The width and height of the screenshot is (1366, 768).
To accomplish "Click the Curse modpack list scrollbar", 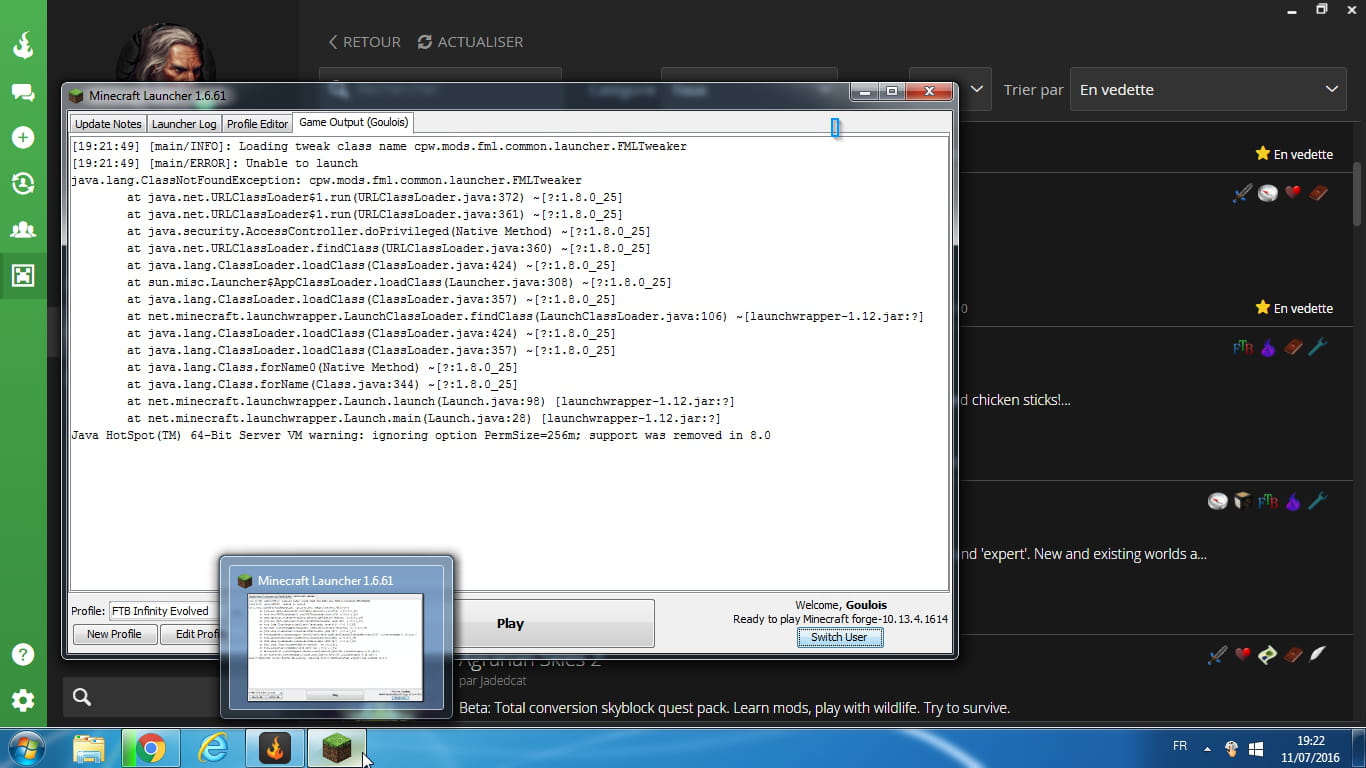I will [1358, 195].
